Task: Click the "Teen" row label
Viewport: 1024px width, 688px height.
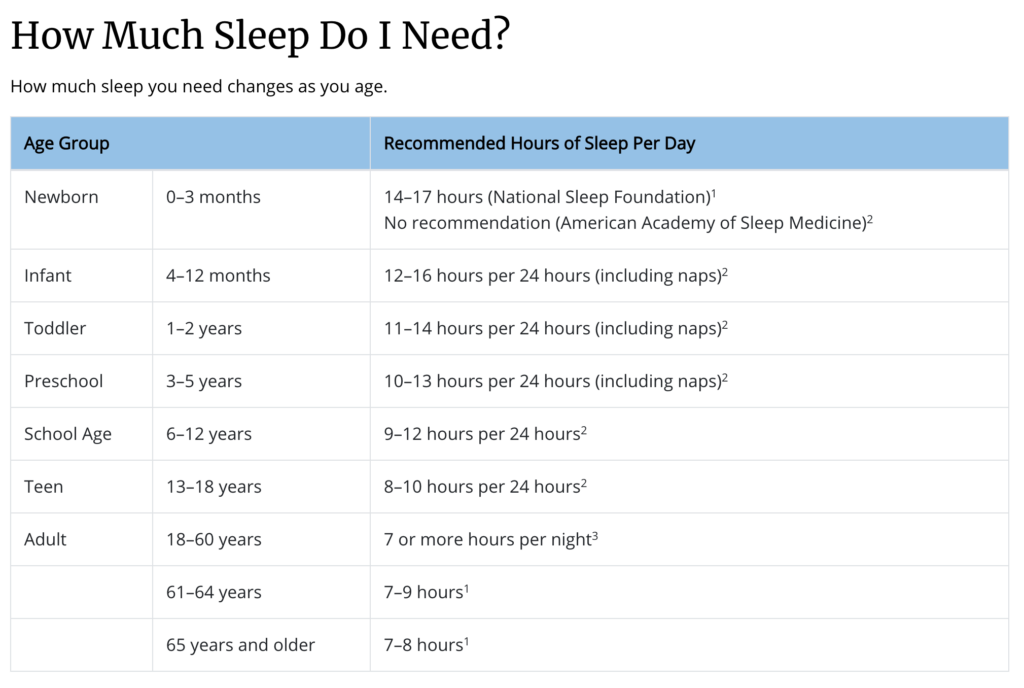Action: [43, 487]
